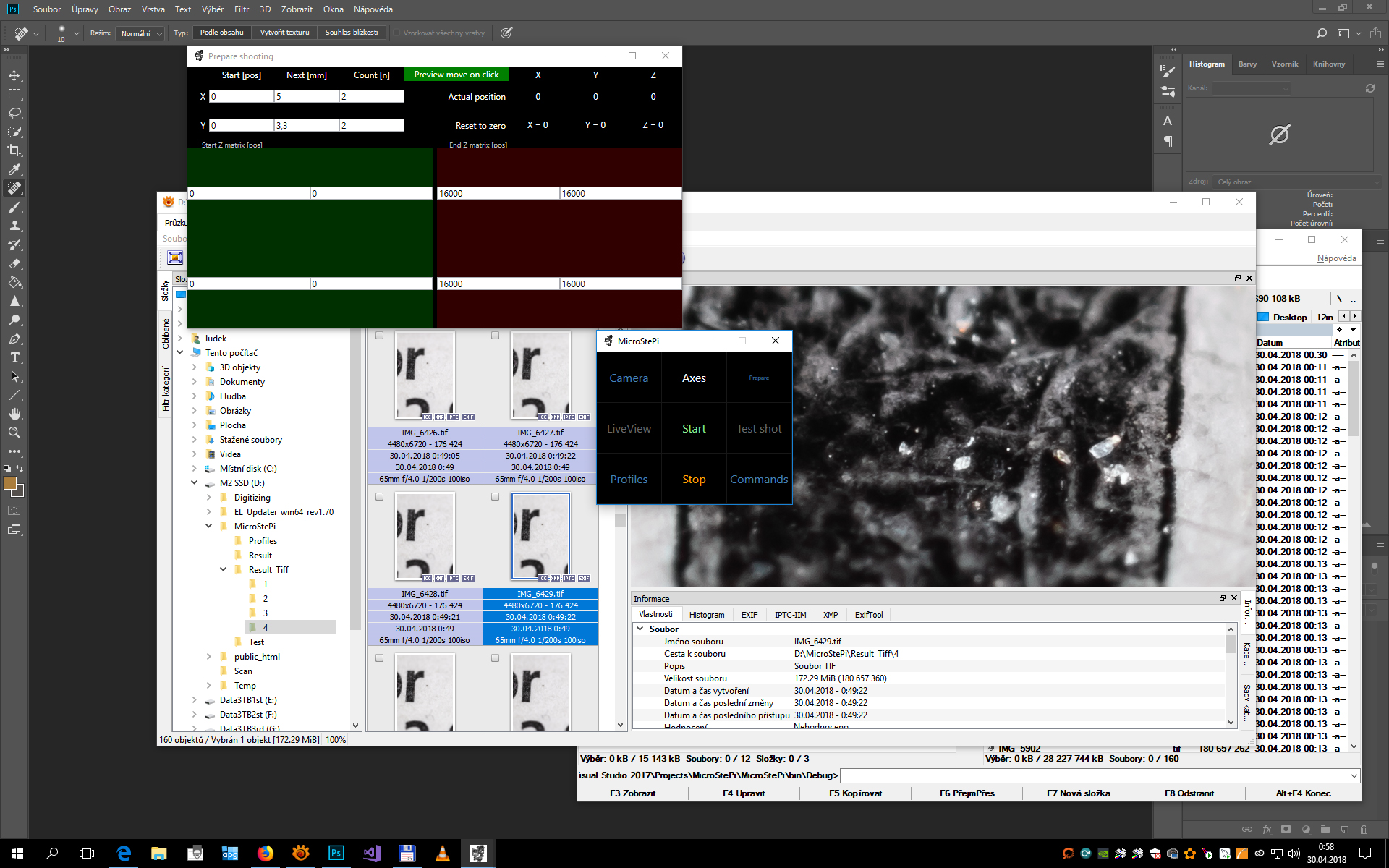Click the foreground color swatch

pos(10,484)
